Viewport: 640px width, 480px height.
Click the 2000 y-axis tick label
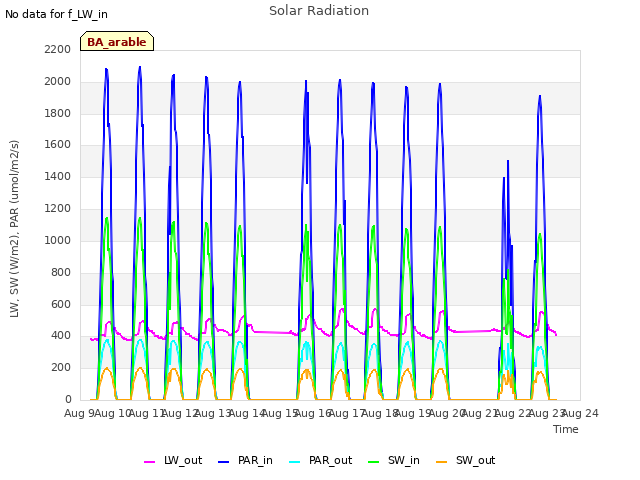(x=58, y=81)
